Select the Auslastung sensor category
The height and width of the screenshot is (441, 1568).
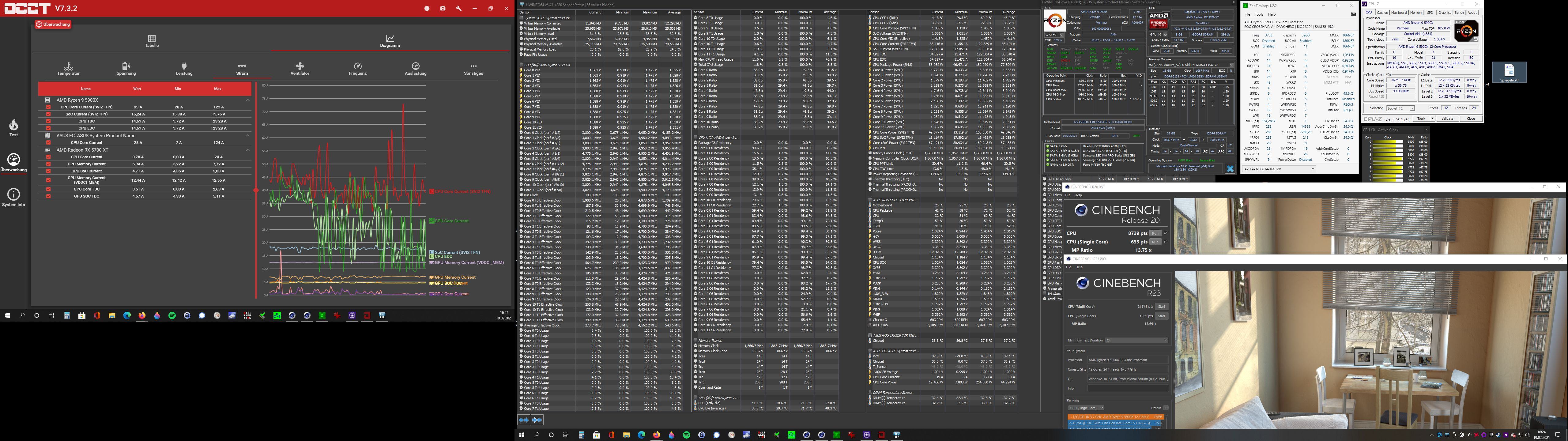tap(416, 68)
